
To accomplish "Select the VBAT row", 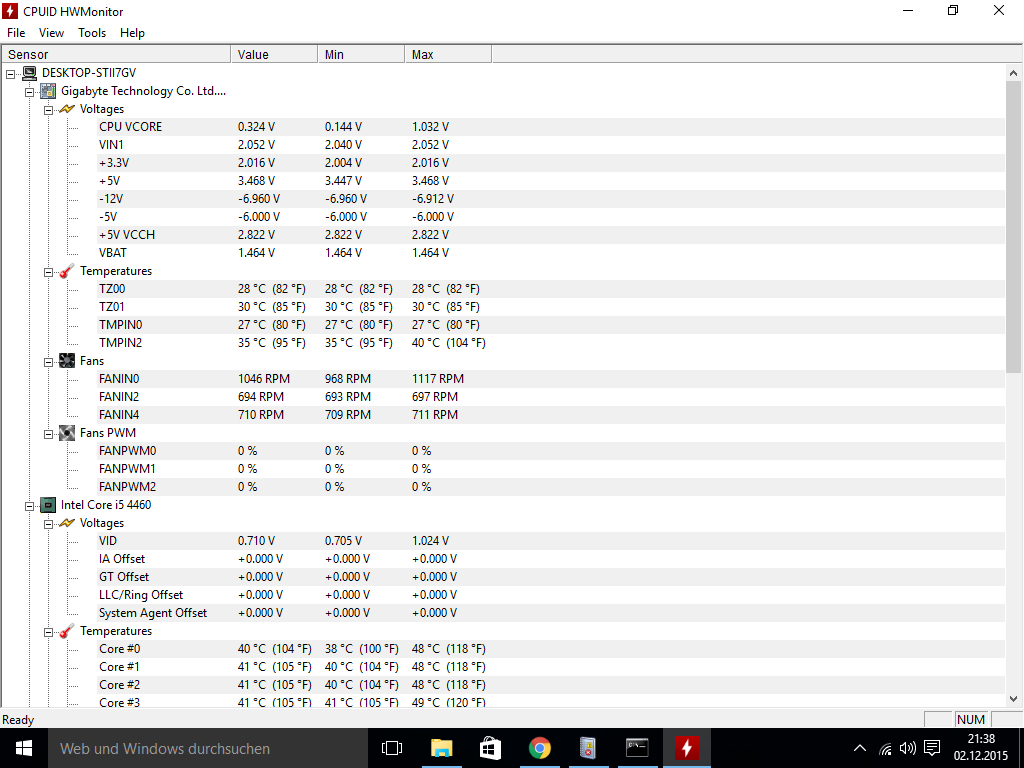I will [551, 253].
